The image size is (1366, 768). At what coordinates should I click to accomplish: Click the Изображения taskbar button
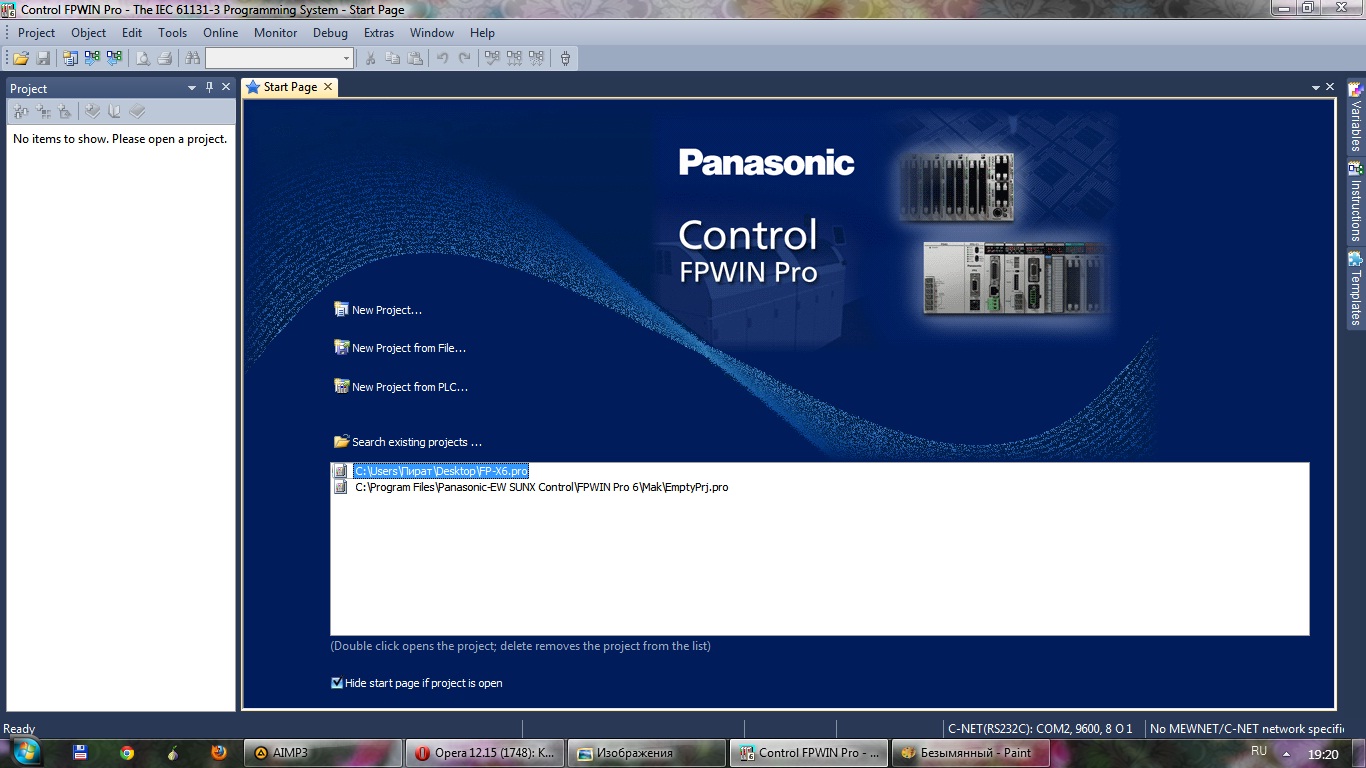coord(647,753)
